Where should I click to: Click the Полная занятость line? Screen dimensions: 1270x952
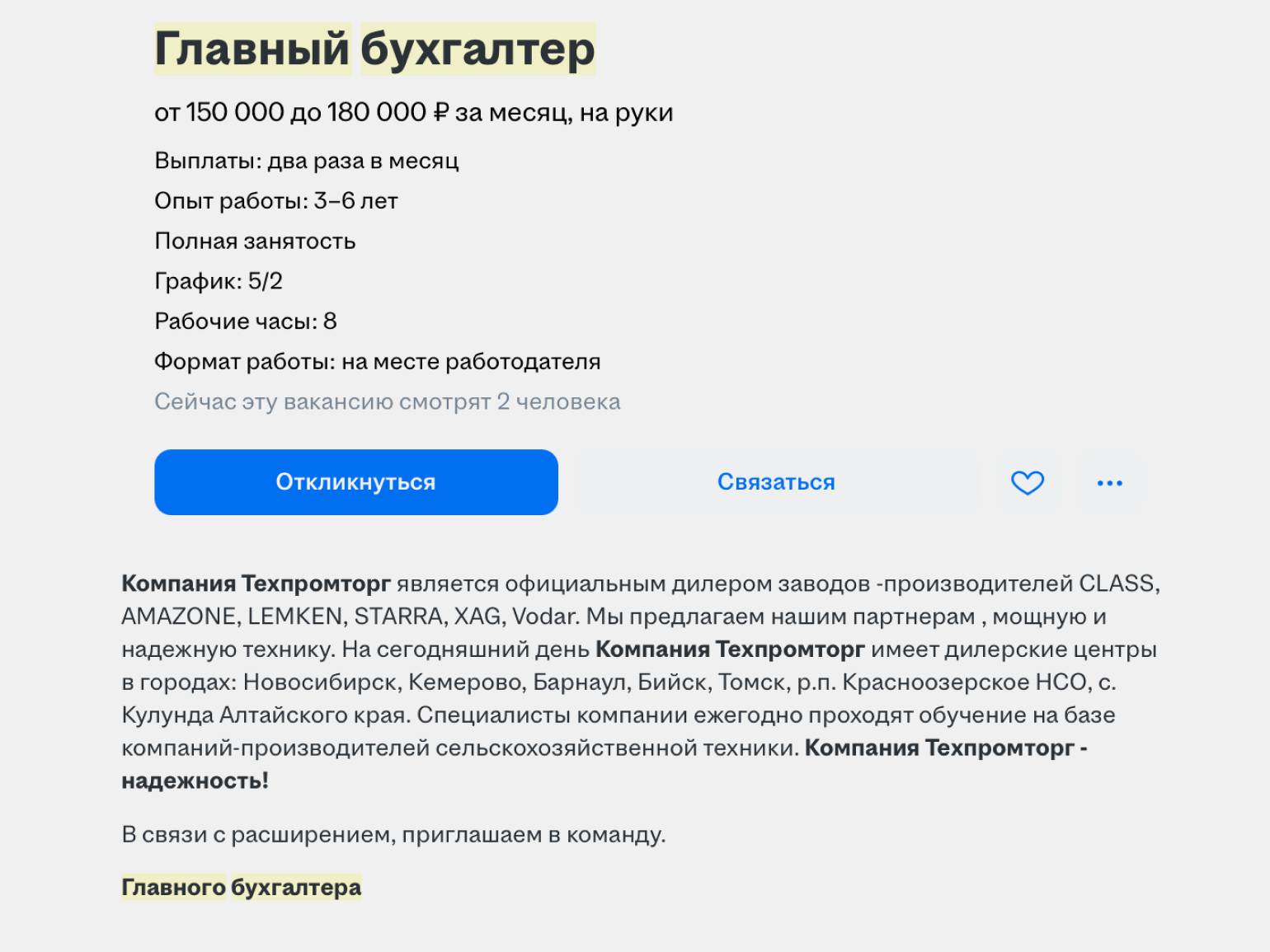click(x=255, y=242)
